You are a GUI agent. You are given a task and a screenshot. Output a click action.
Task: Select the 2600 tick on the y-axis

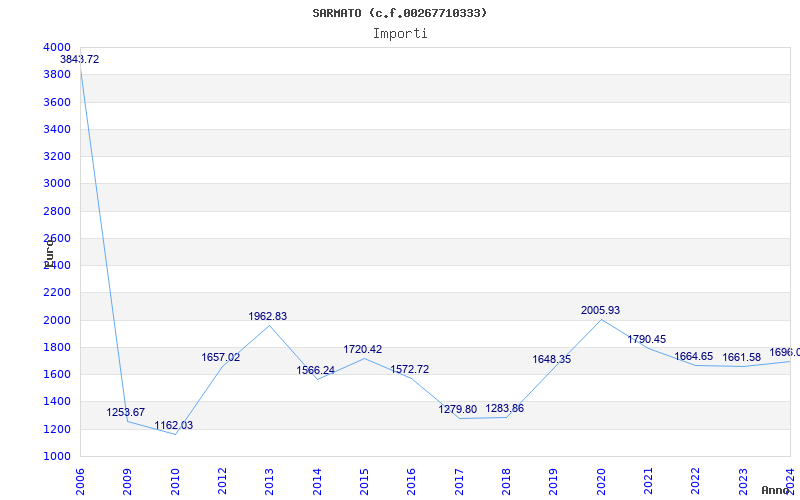click(58, 238)
